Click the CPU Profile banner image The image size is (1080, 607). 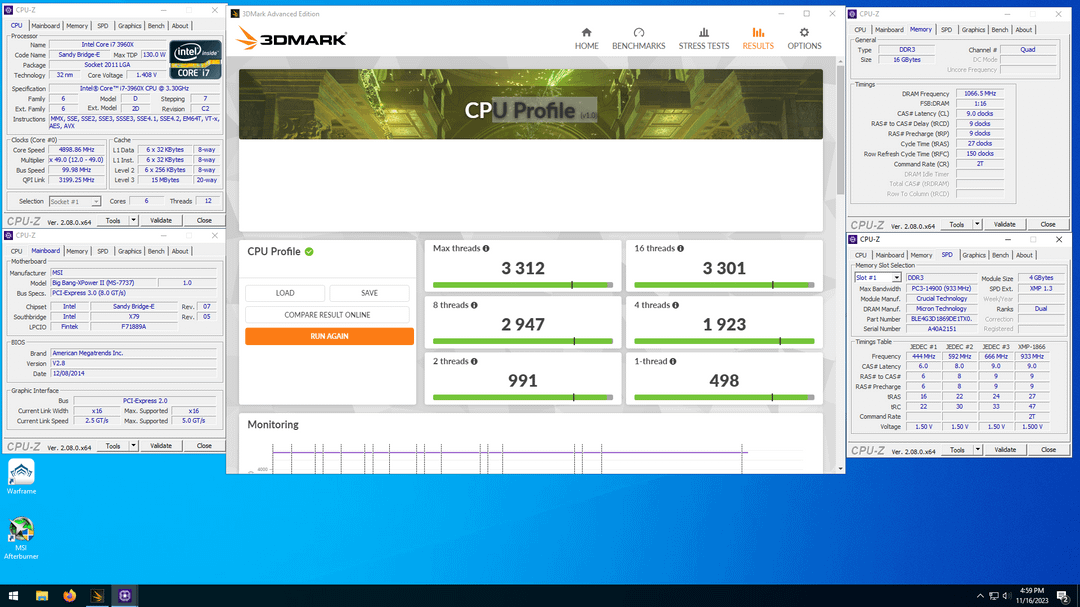click(530, 104)
